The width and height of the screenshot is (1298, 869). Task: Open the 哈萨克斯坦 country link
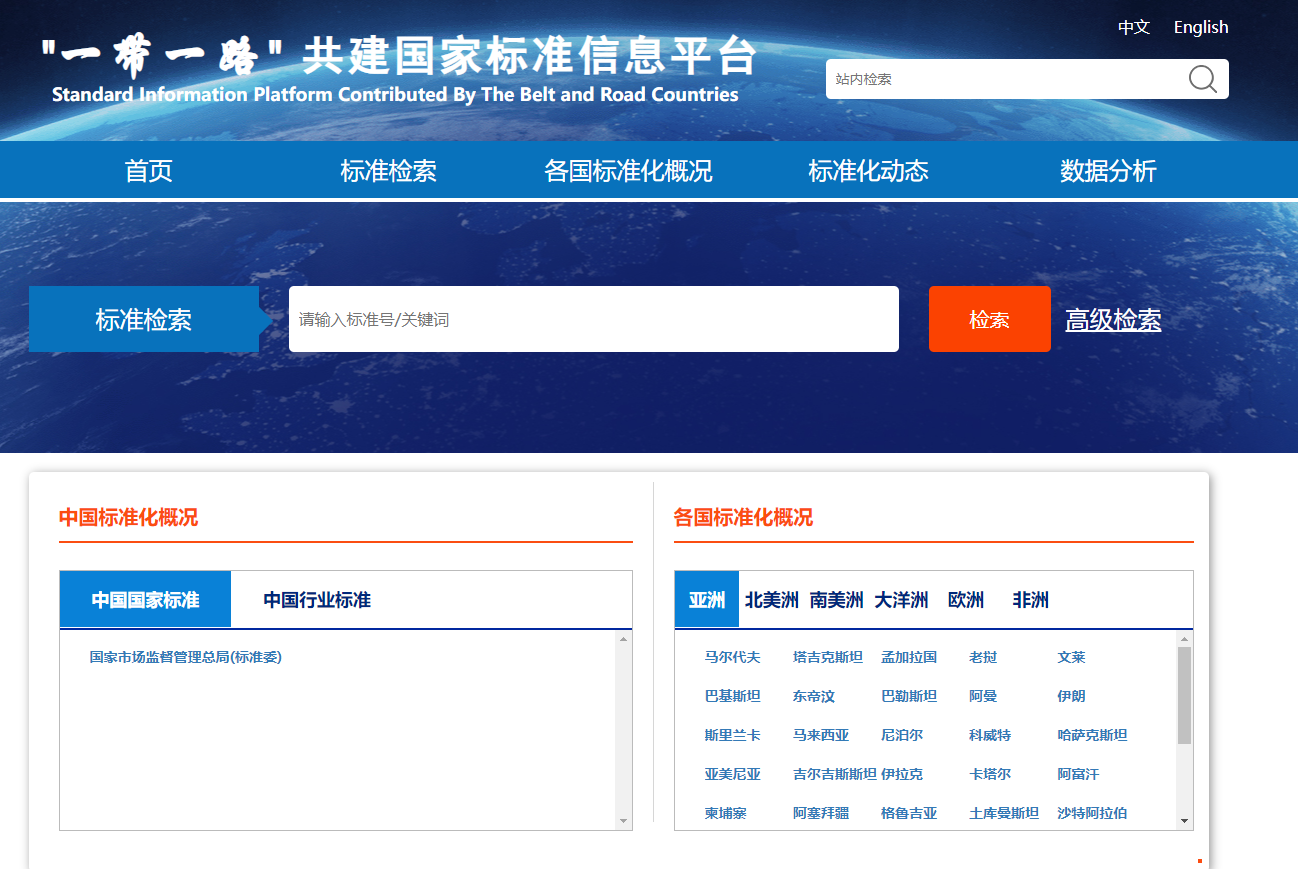click(1092, 735)
